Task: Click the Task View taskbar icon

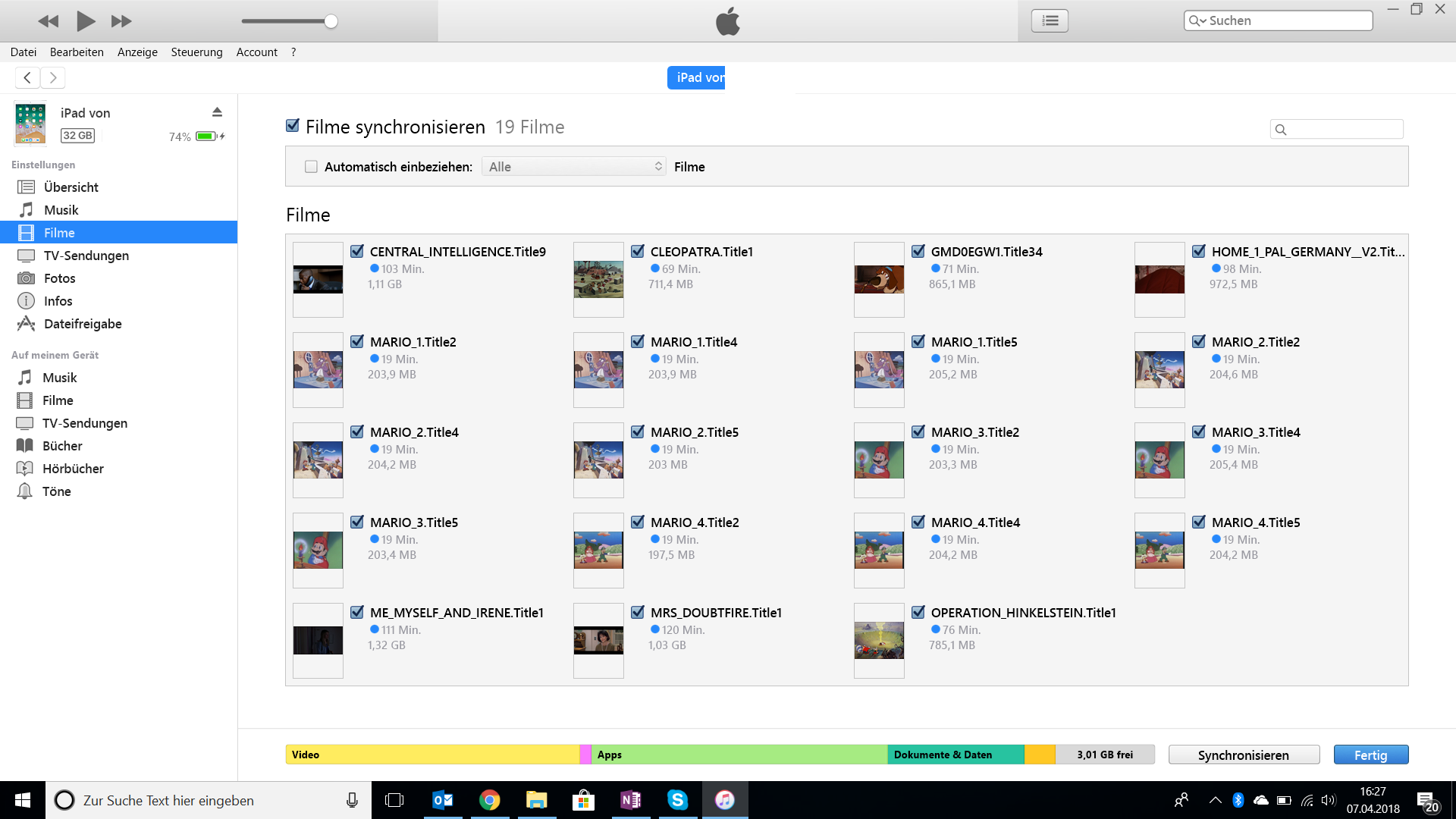Action: pyautogui.click(x=394, y=800)
